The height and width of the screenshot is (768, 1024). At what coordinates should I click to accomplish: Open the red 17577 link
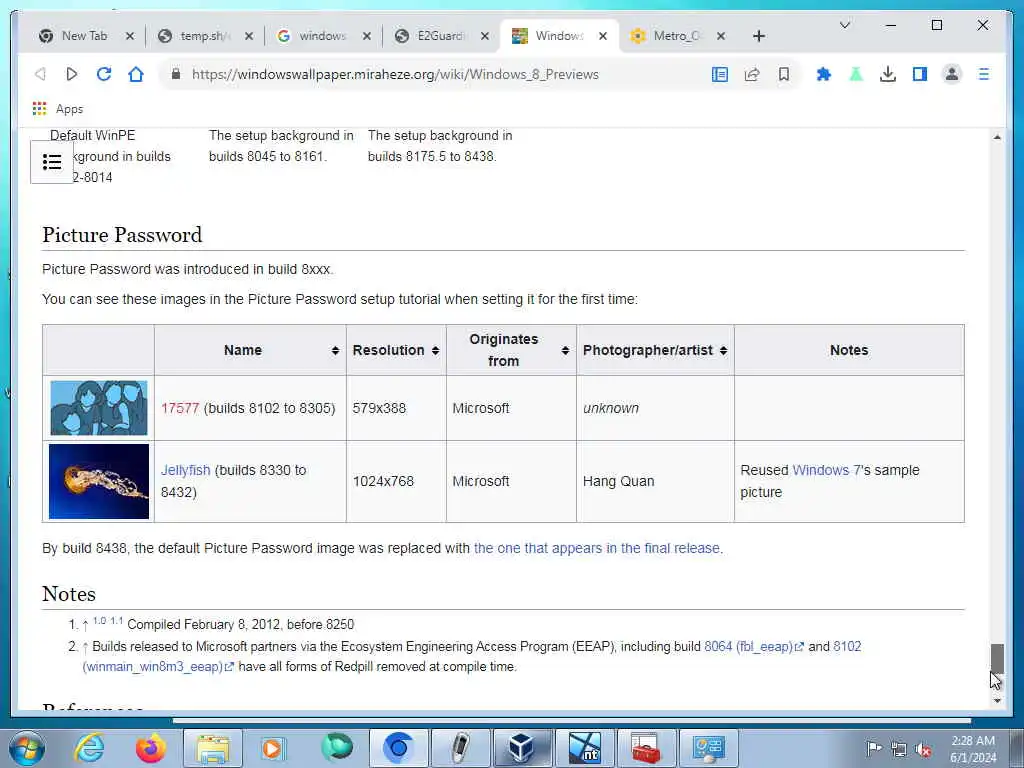point(180,408)
